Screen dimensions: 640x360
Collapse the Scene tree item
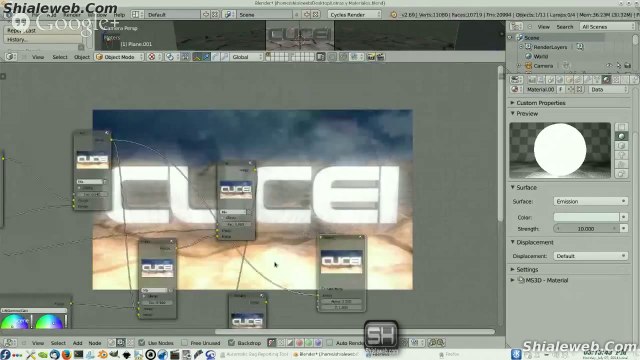[510, 38]
